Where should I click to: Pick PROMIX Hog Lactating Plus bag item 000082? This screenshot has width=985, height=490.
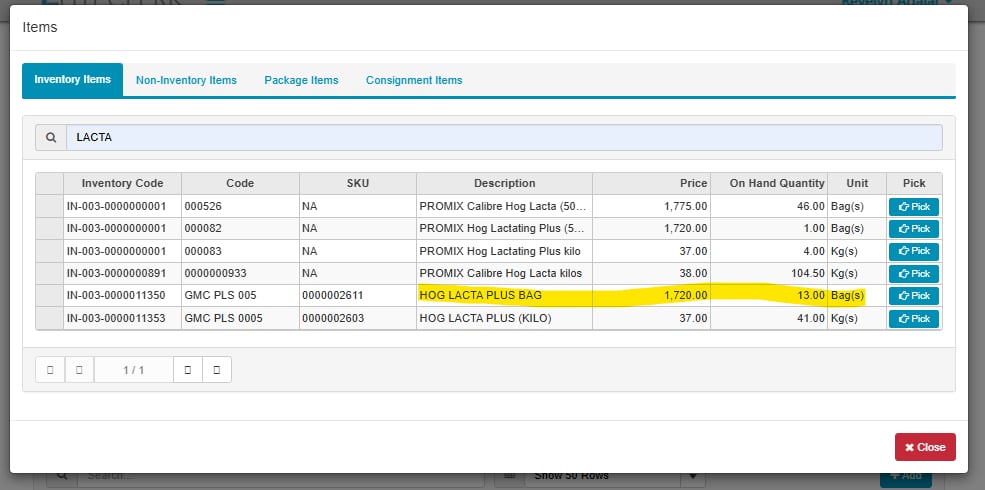click(x=913, y=229)
